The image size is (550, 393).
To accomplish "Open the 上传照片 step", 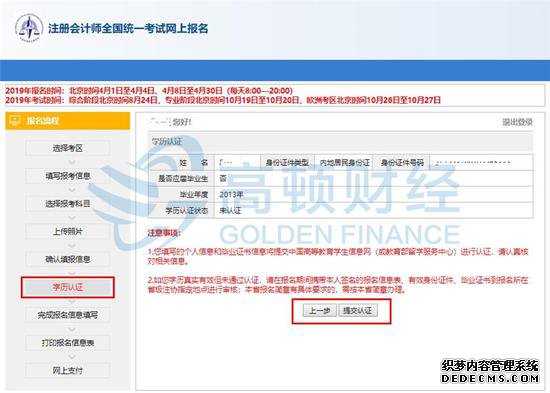I will coord(68,232).
